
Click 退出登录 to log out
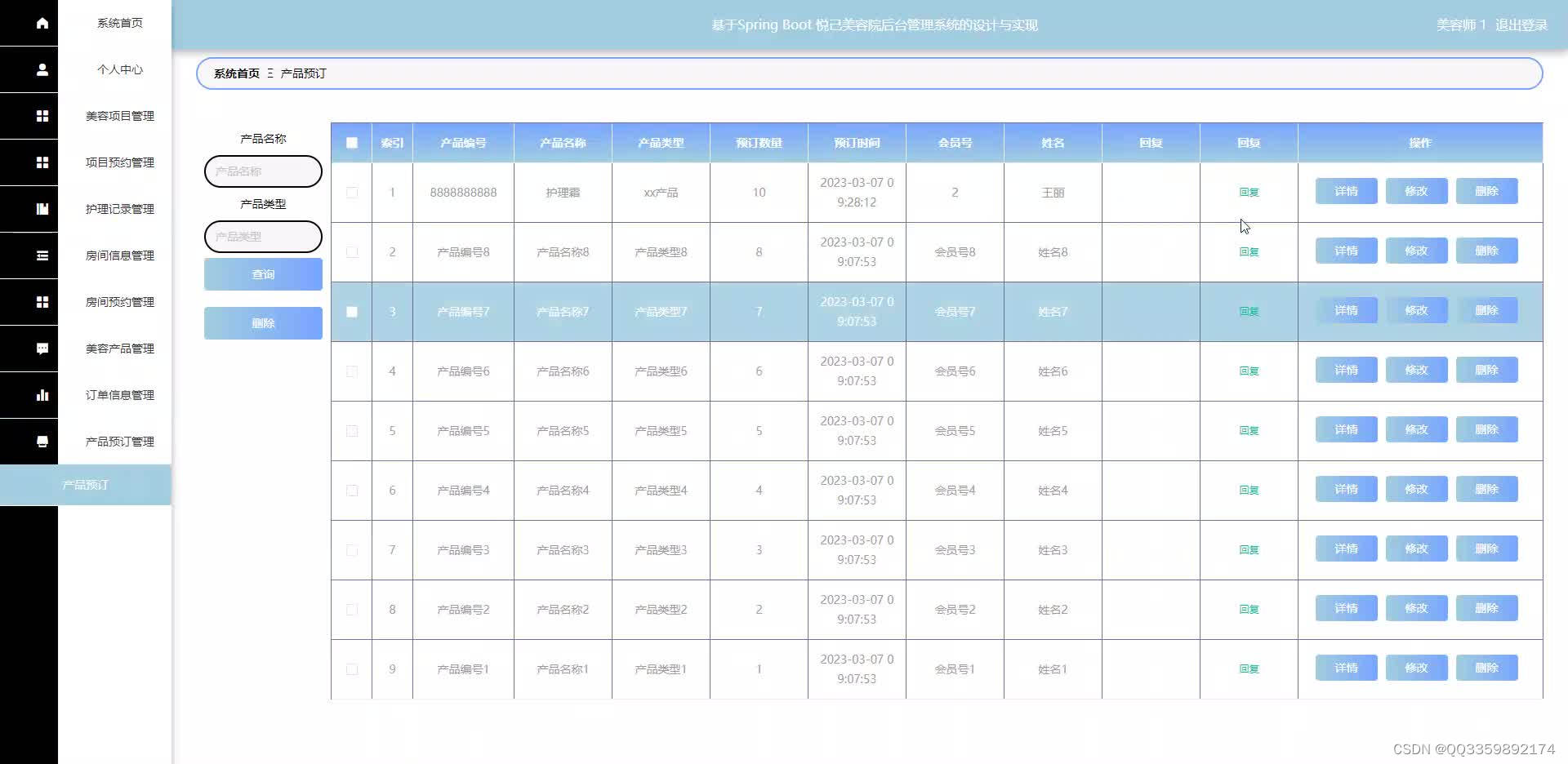point(1521,25)
